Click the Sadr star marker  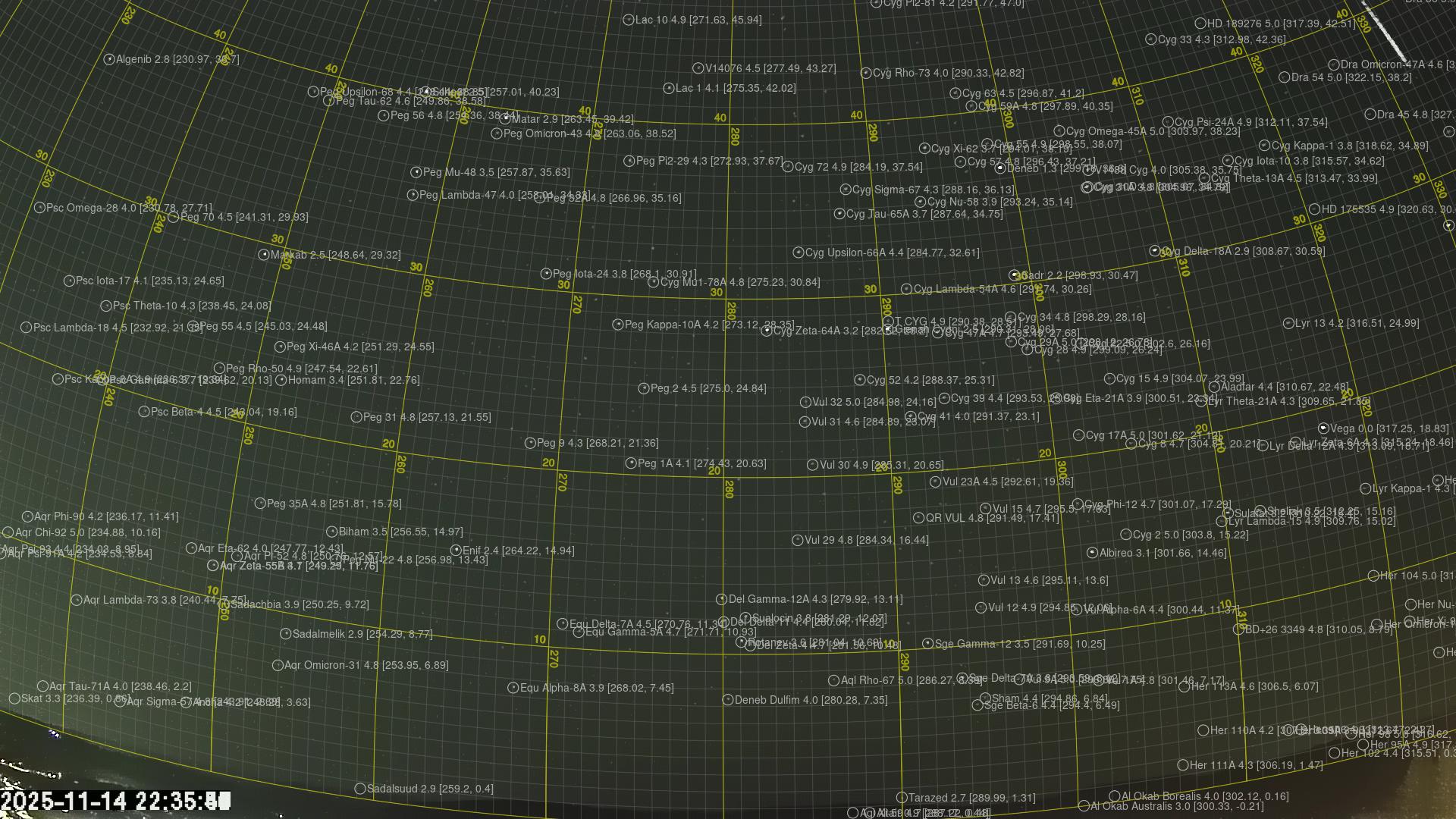(x=1014, y=275)
